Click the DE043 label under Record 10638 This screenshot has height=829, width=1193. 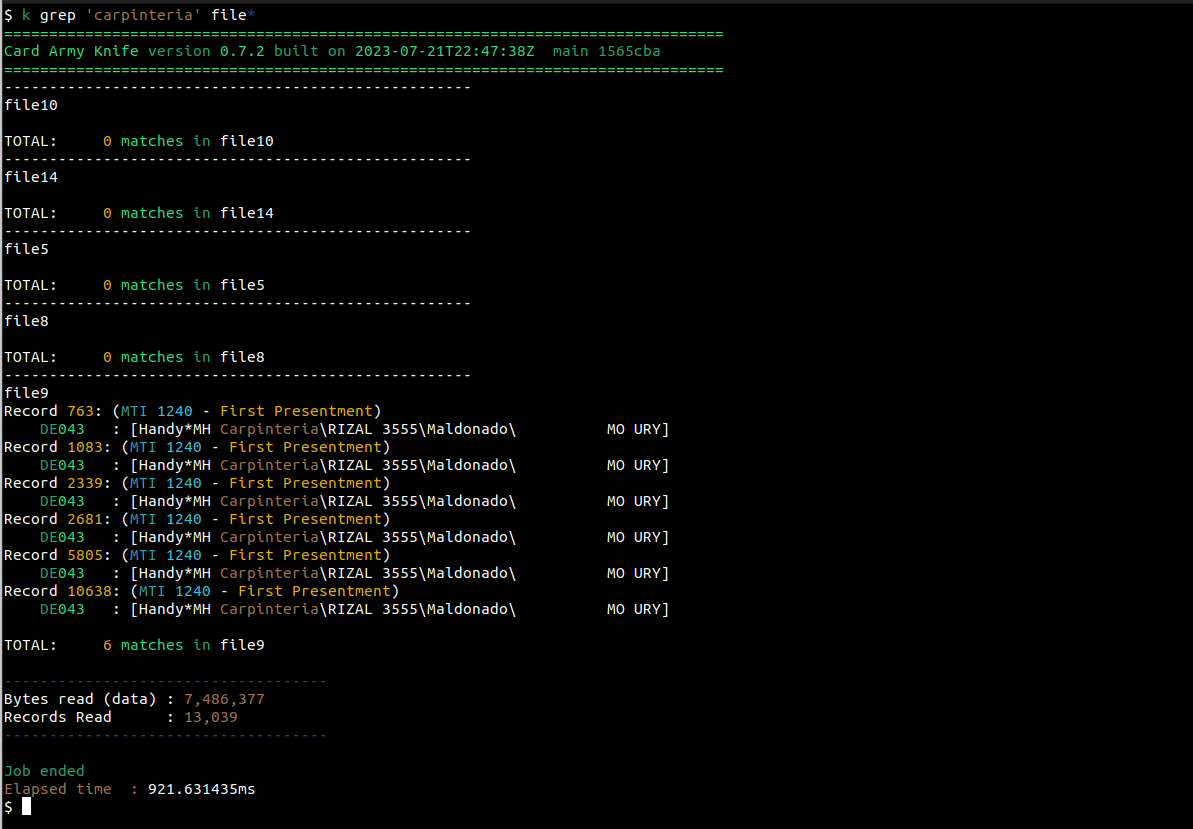[x=62, y=609]
